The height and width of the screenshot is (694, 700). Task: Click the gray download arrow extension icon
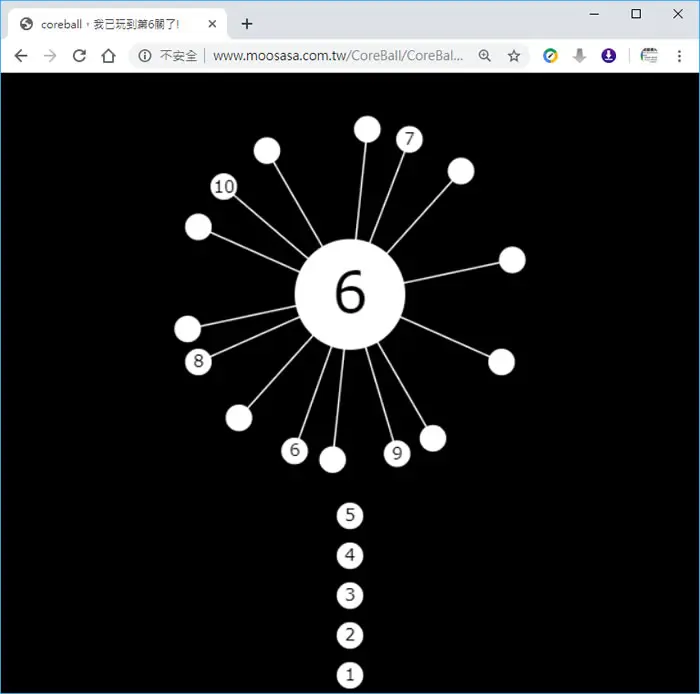[579, 56]
